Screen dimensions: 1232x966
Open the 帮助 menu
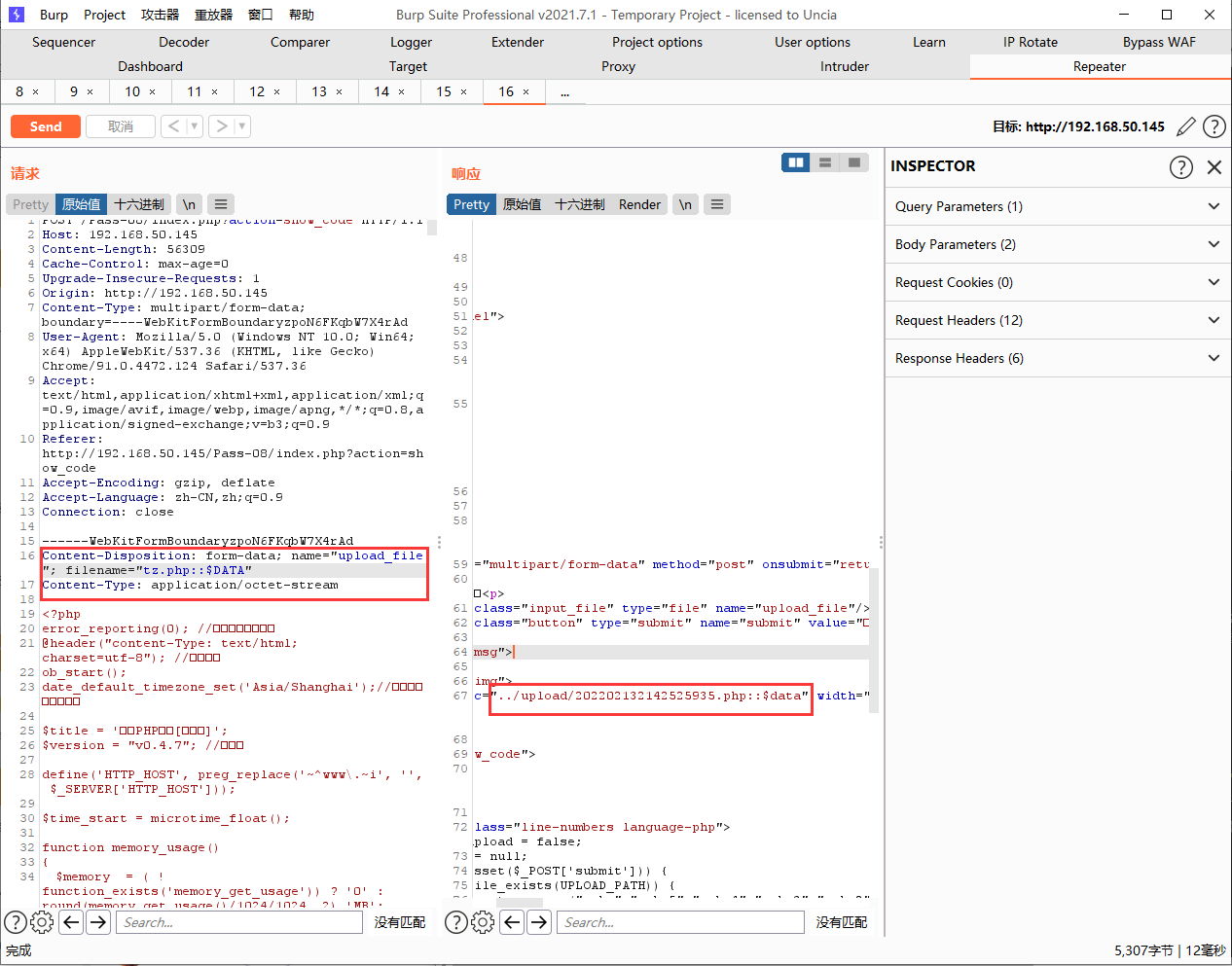pos(301,15)
